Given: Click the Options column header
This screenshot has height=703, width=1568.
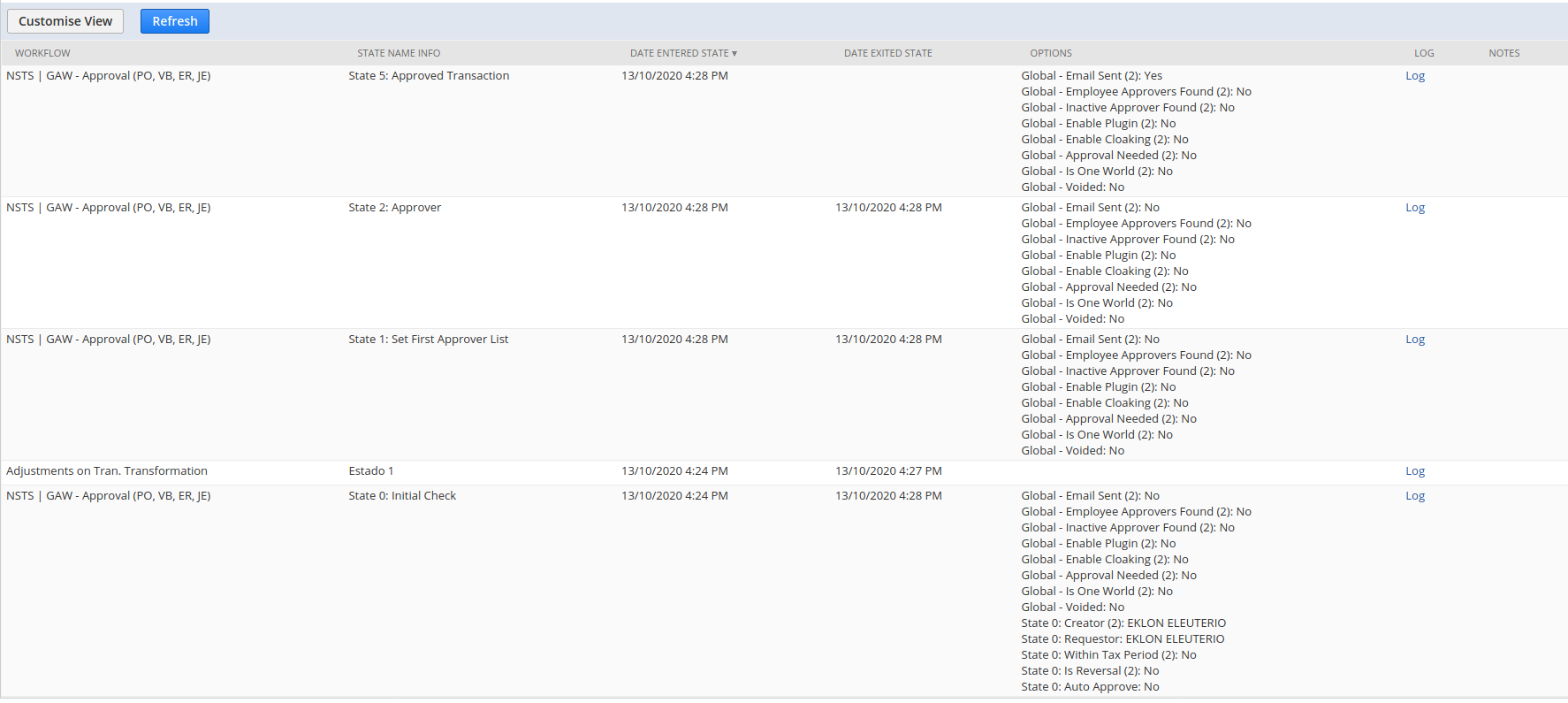Looking at the screenshot, I should click(1050, 53).
